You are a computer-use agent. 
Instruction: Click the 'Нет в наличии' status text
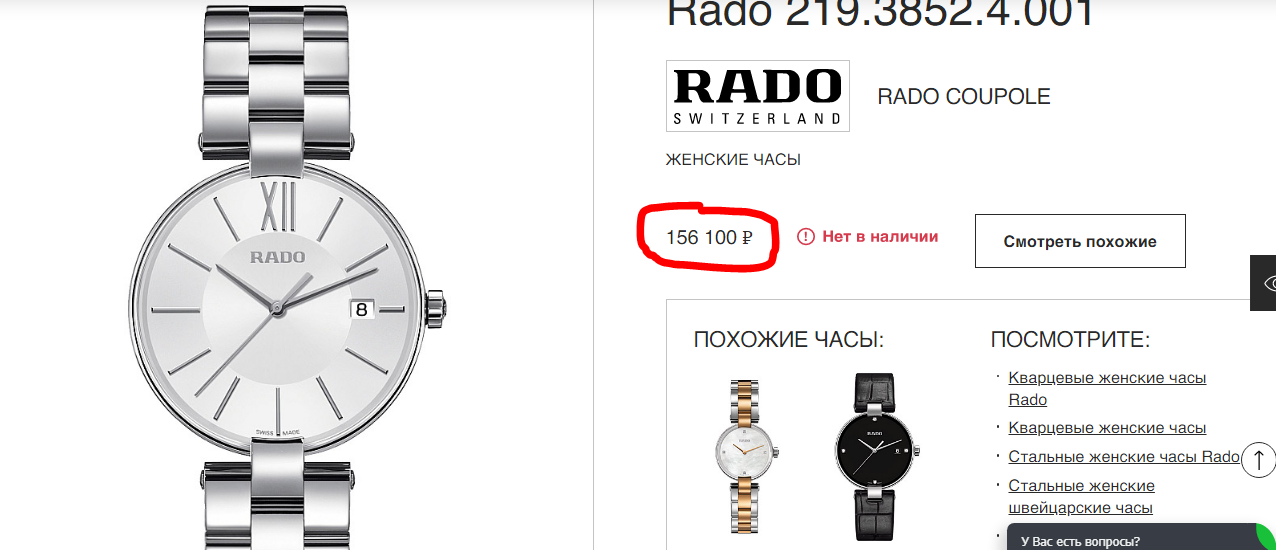(880, 237)
